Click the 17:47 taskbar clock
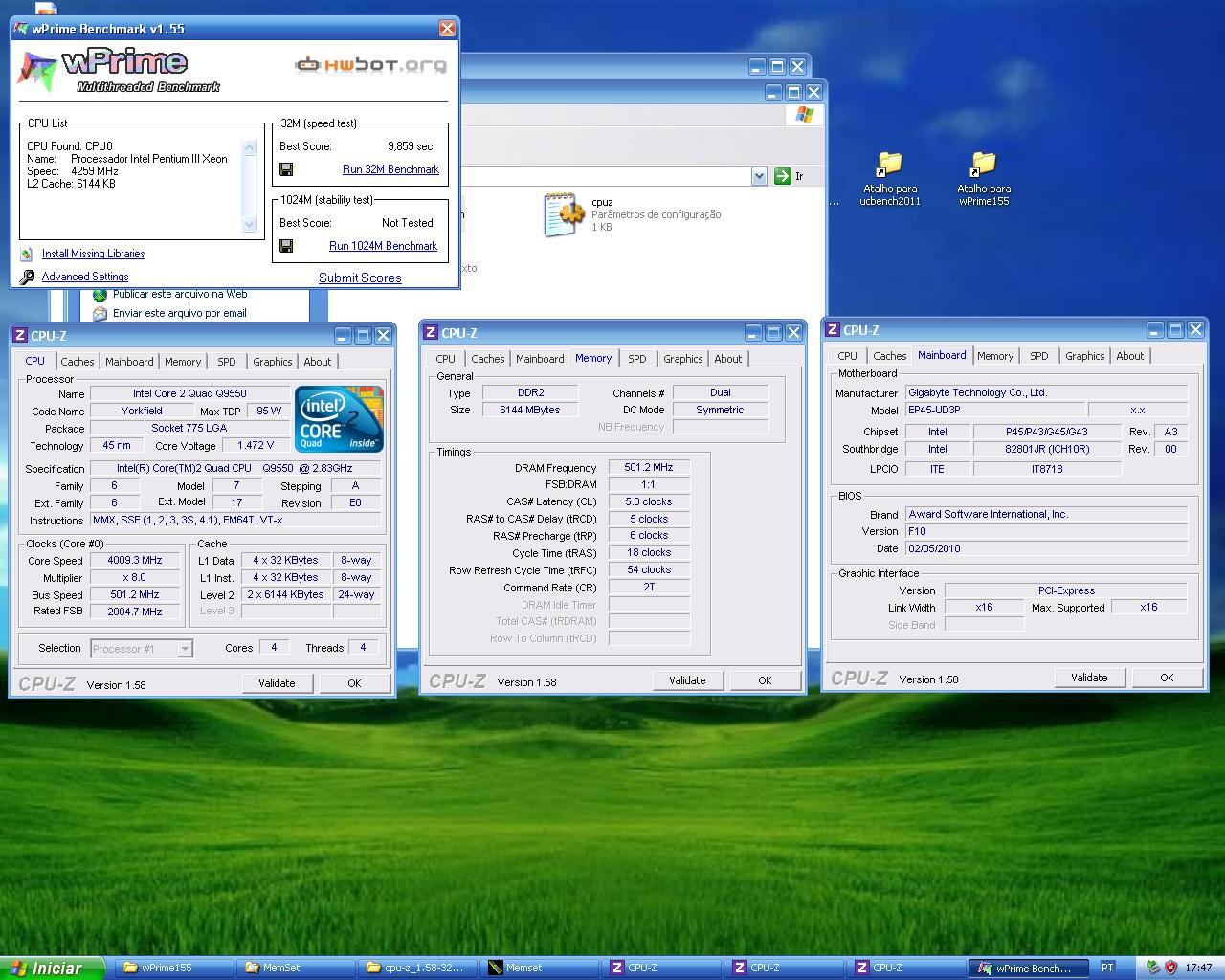The image size is (1225, 980). pos(1198,968)
